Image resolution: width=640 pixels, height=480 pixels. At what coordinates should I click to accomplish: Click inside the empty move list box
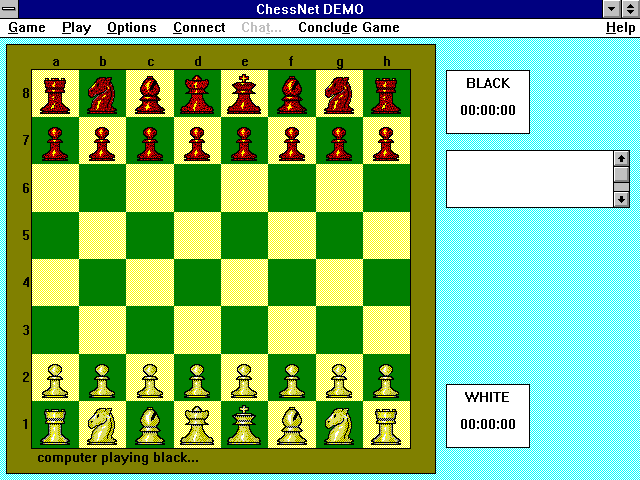(530, 179)
